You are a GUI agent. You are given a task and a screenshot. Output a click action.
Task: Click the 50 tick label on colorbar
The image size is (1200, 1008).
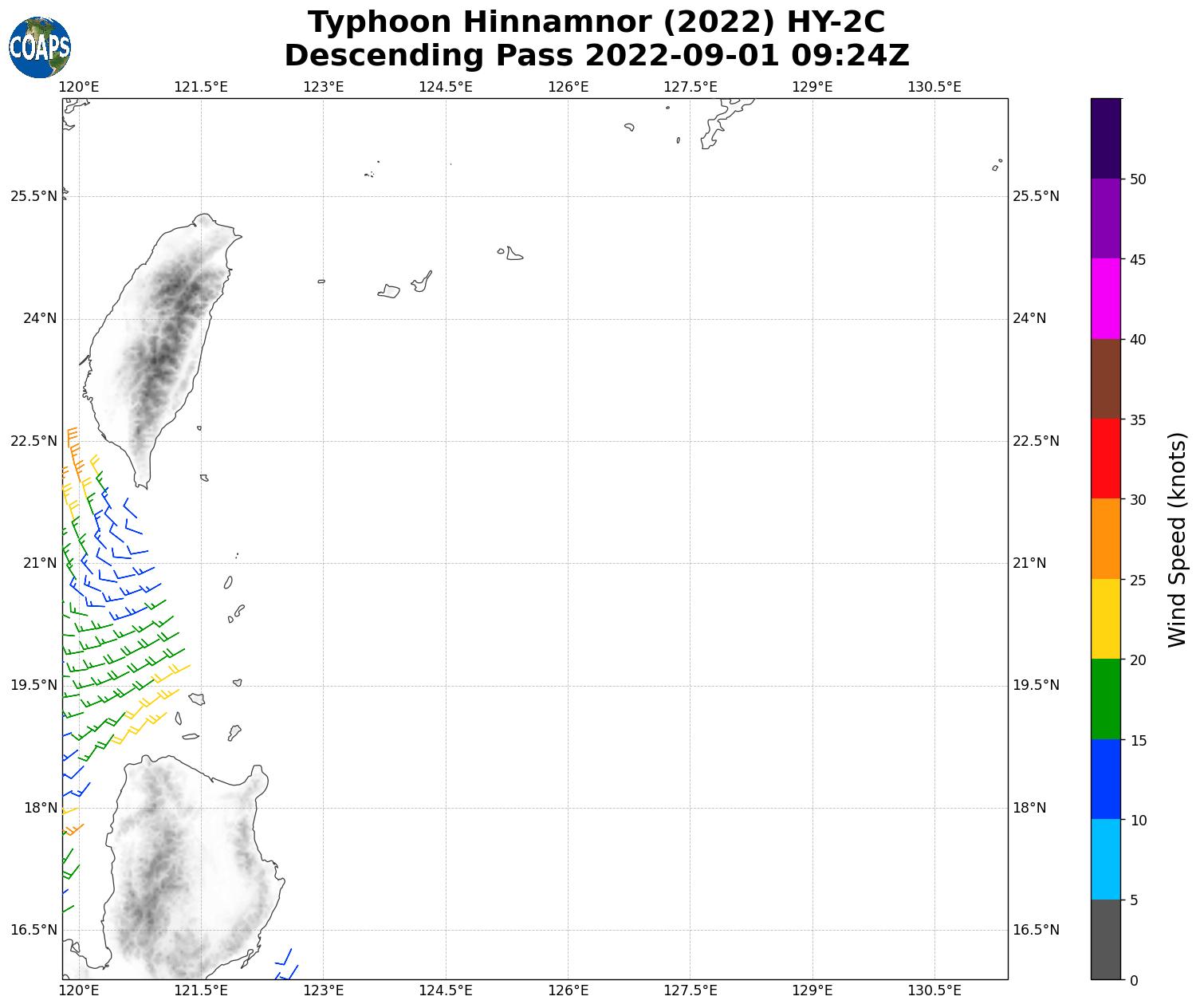point(1138,179)
